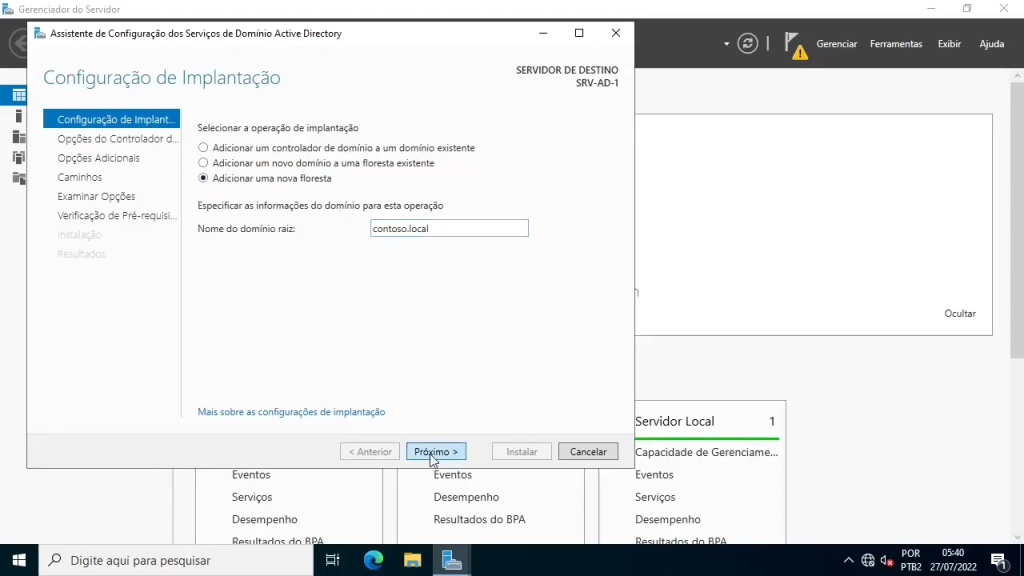
Task: Click 'Ocultar' link in welcome panel
Action: tap(960, 313)
